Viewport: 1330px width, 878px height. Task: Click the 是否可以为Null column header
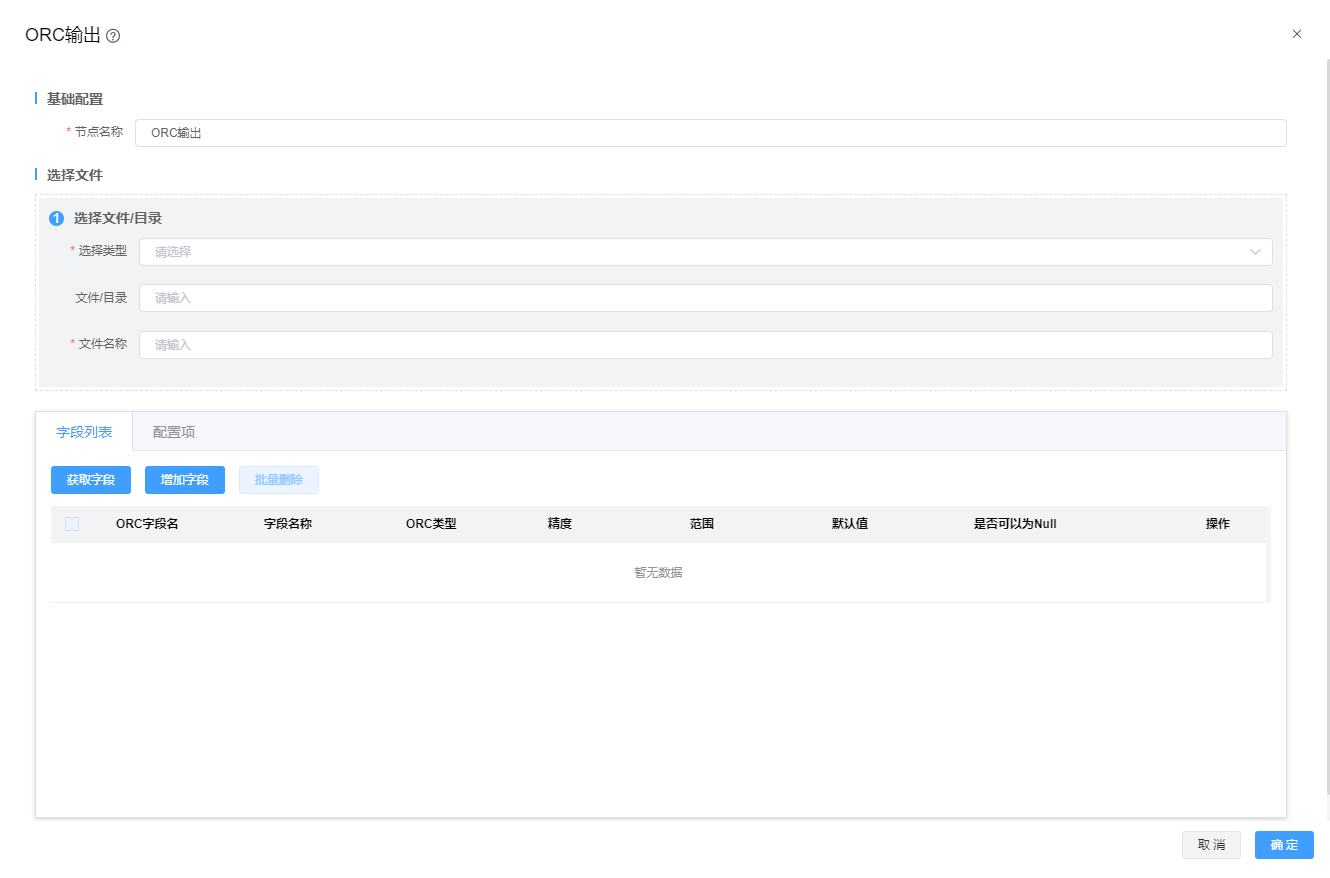pyautogui.click(x=1015, y=524)
